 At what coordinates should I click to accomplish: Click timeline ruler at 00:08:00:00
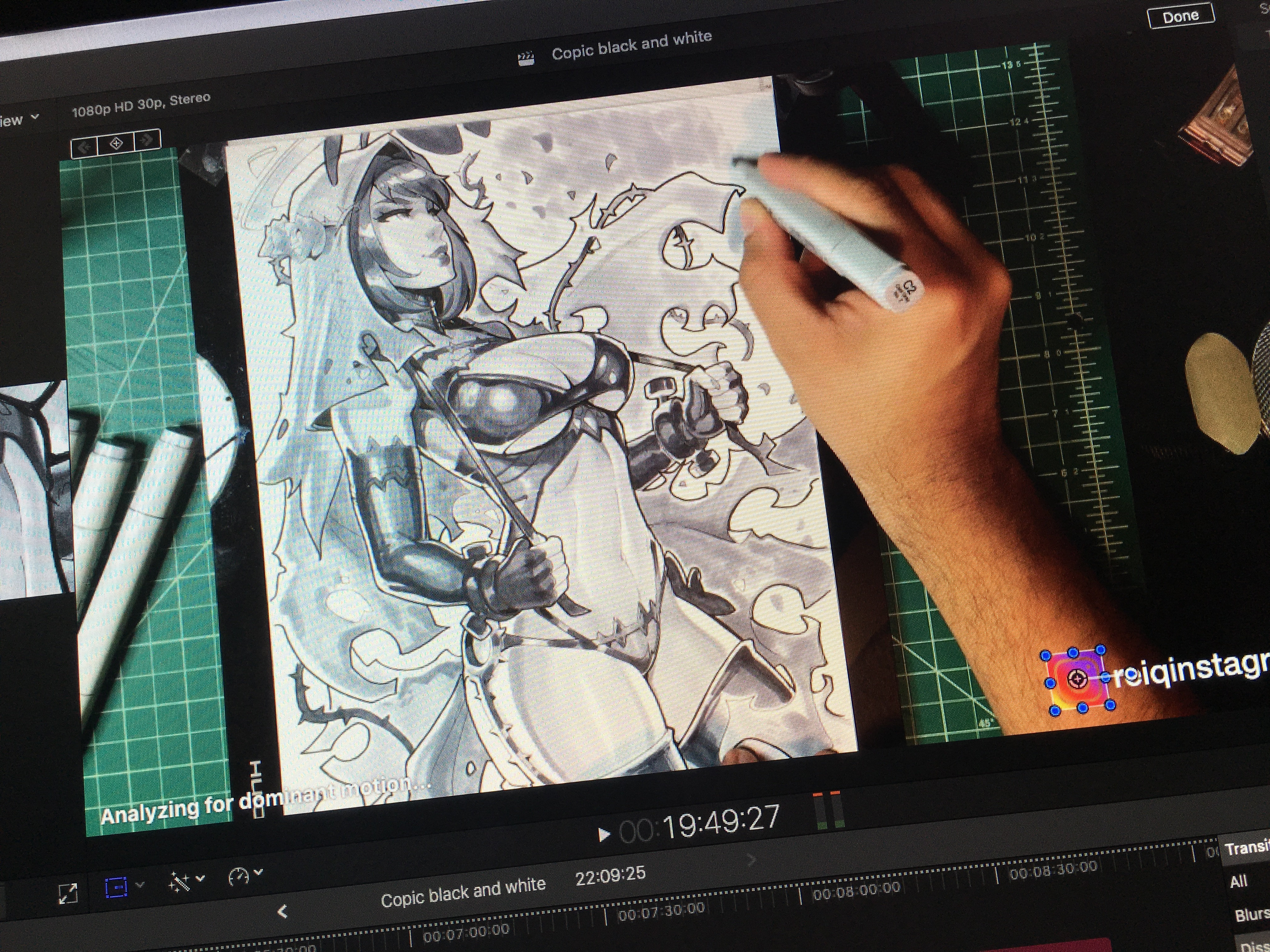pyautogui.click(x=856, y=891)
